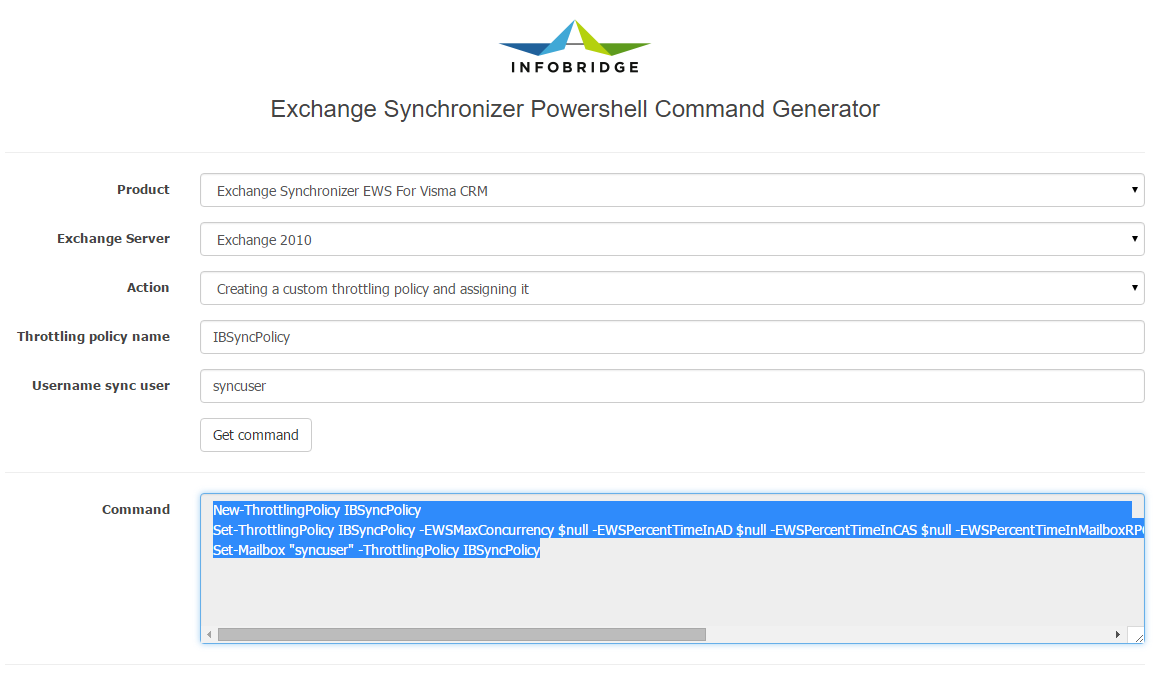The image size is (1163, 685).
Task: Click the Username sync user field
Action: tap(672, 386)
